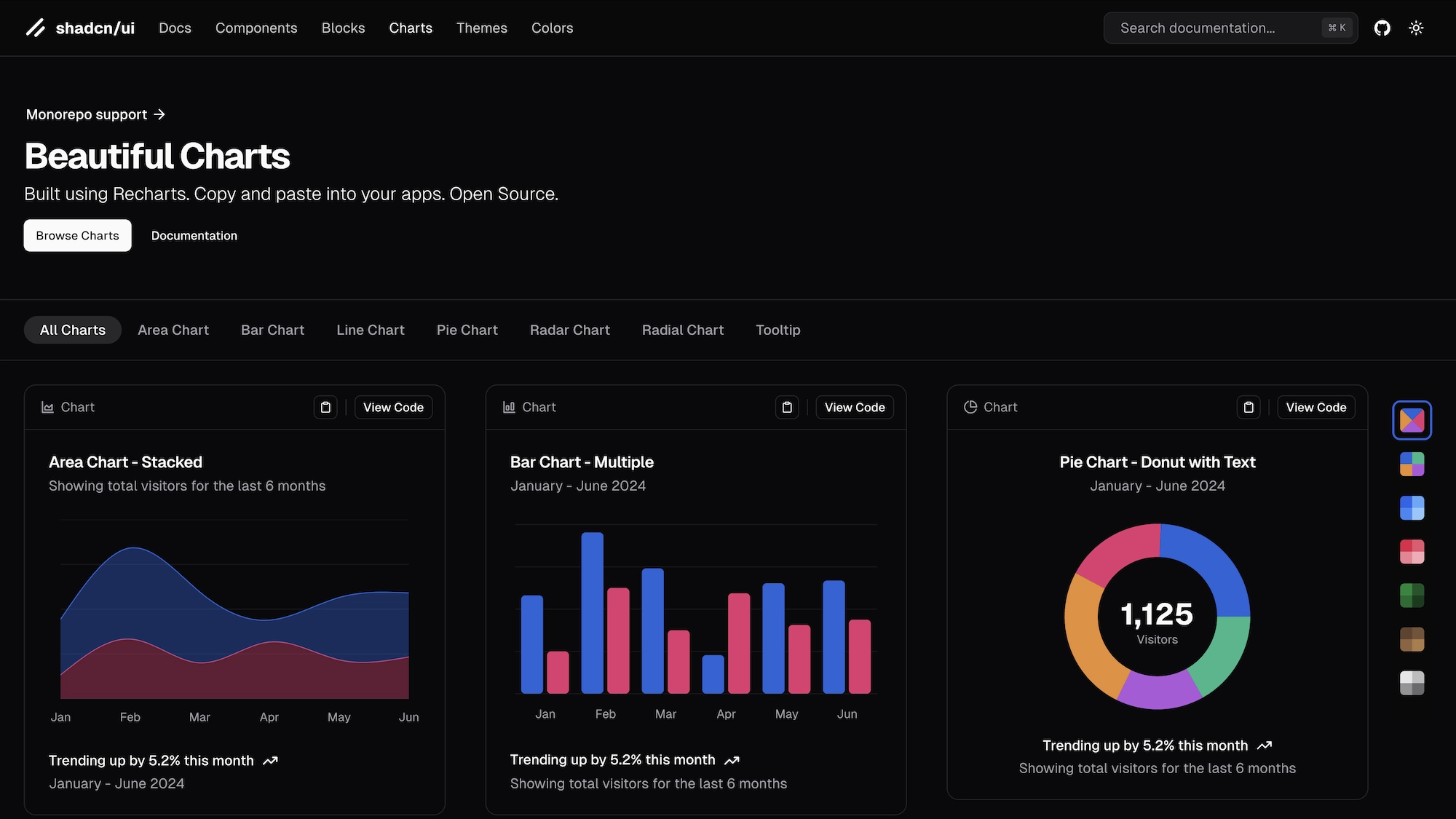Click the trending-up arrow under Pie Chart
Image resolution: width=1456 pixels, height=819 pixels.
[1265, 745]
